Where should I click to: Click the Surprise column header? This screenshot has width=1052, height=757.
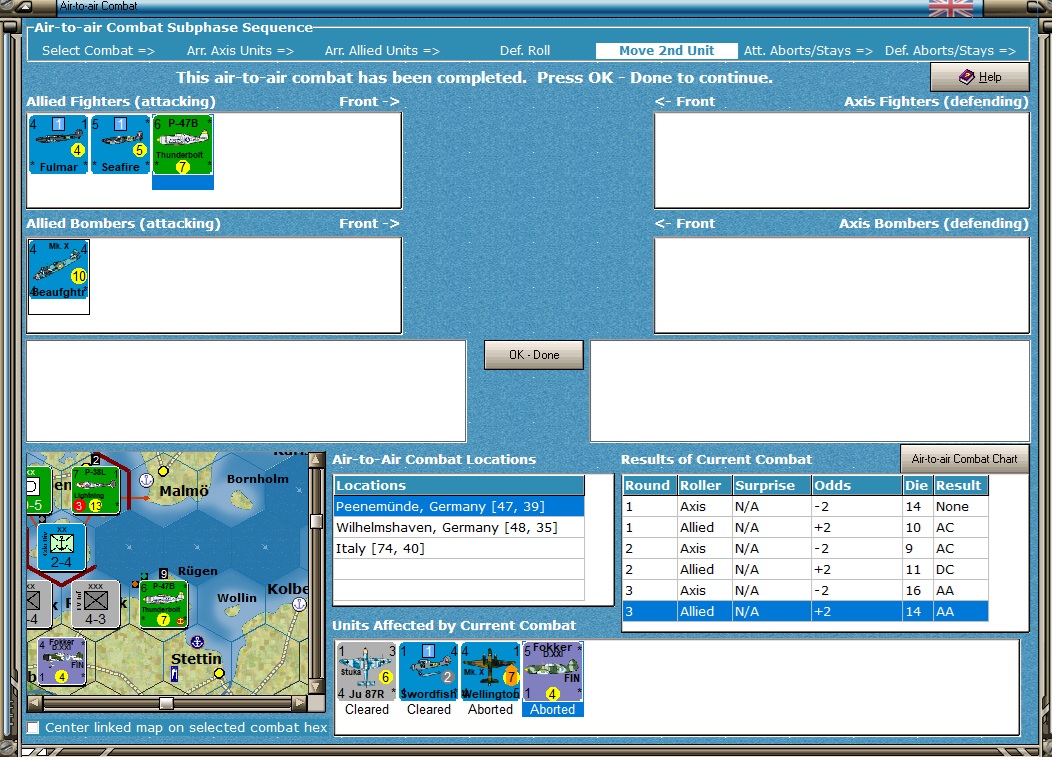click(x=770, y=485)
